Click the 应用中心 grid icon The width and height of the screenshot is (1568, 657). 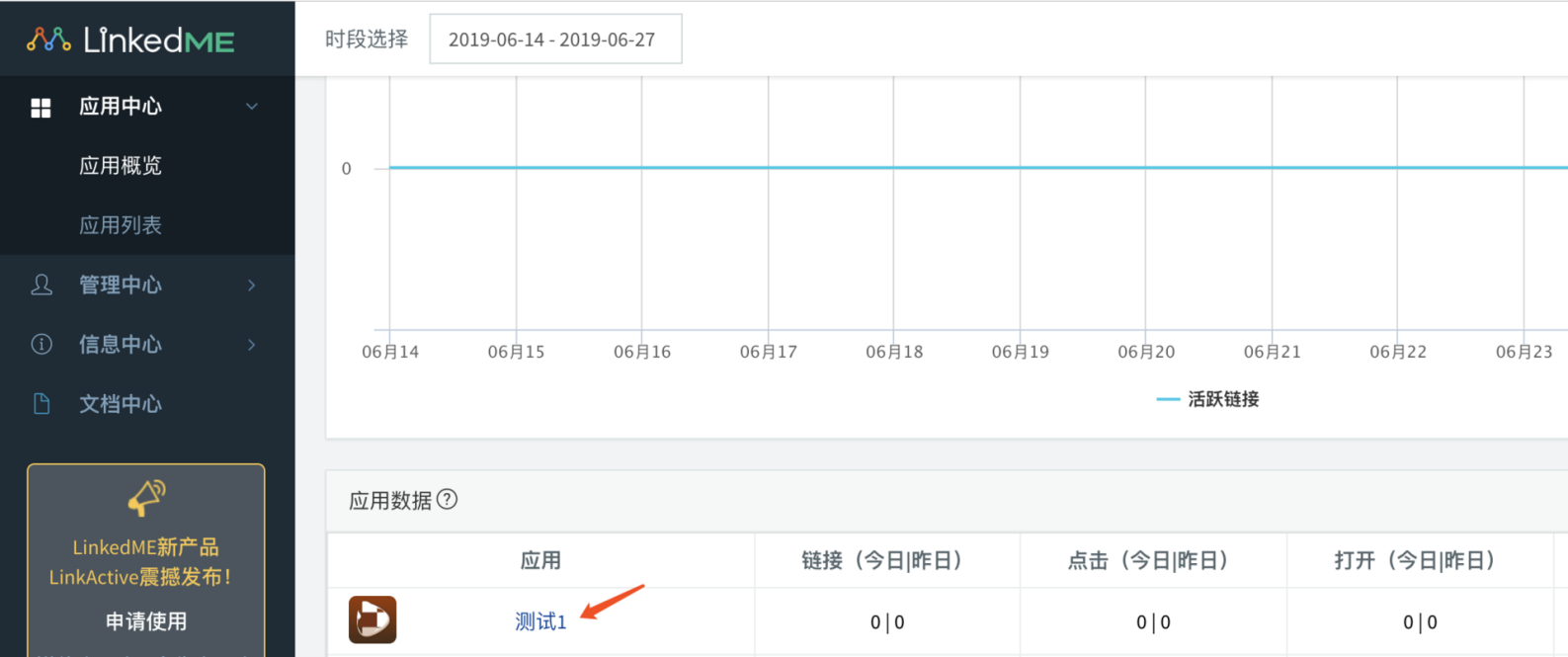click(41, 108)
